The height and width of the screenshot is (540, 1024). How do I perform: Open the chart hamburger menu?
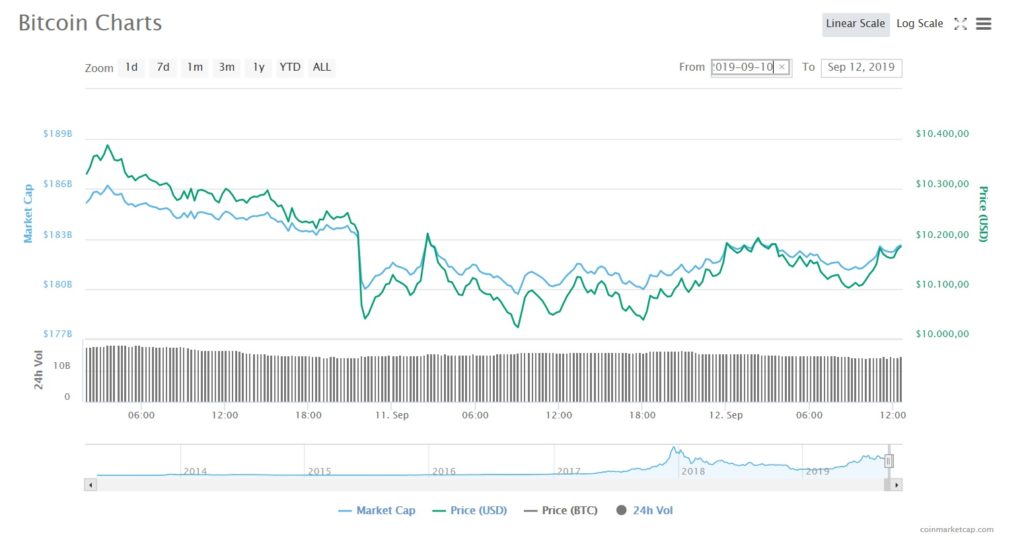984,24
